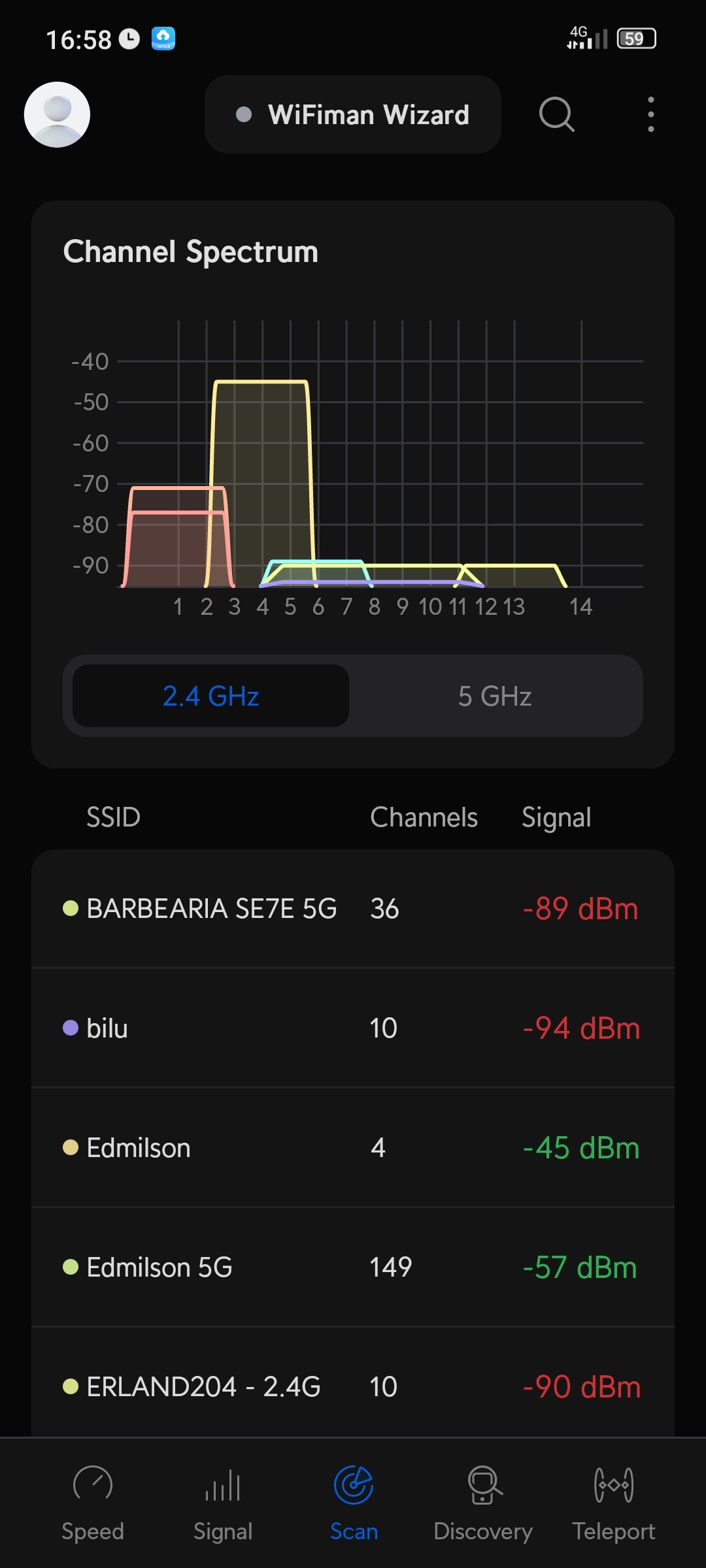Sort list by SSID column
Viewport: 706px width, 1568px height.
pyautogui.click(x=114, y=817)
